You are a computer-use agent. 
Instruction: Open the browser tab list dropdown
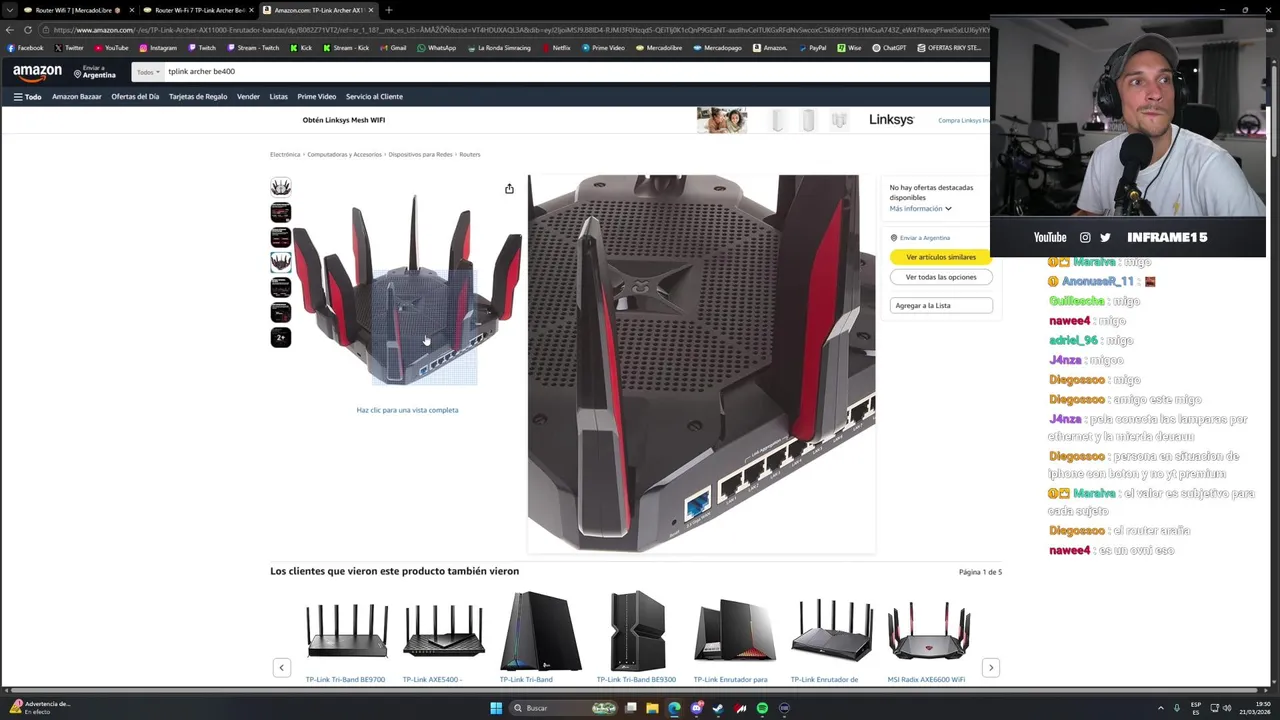pyautogui.click(x=9, y=10)
